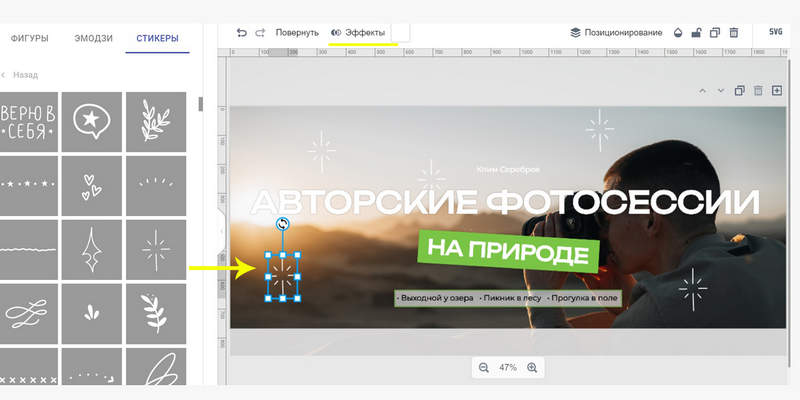800x400 pixels.
Task: Select the green НА ПРИРОДЕ banner
Action: (508, 251)
